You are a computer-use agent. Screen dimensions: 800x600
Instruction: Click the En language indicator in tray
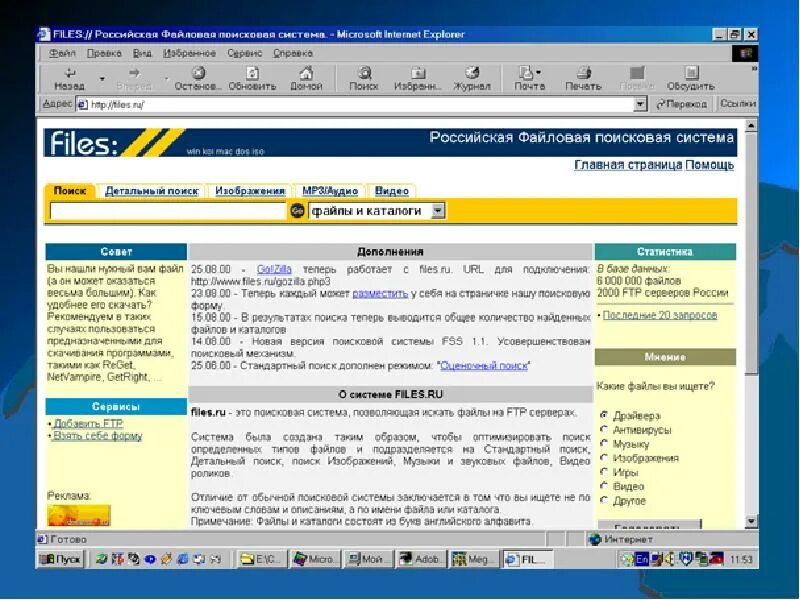642,559
